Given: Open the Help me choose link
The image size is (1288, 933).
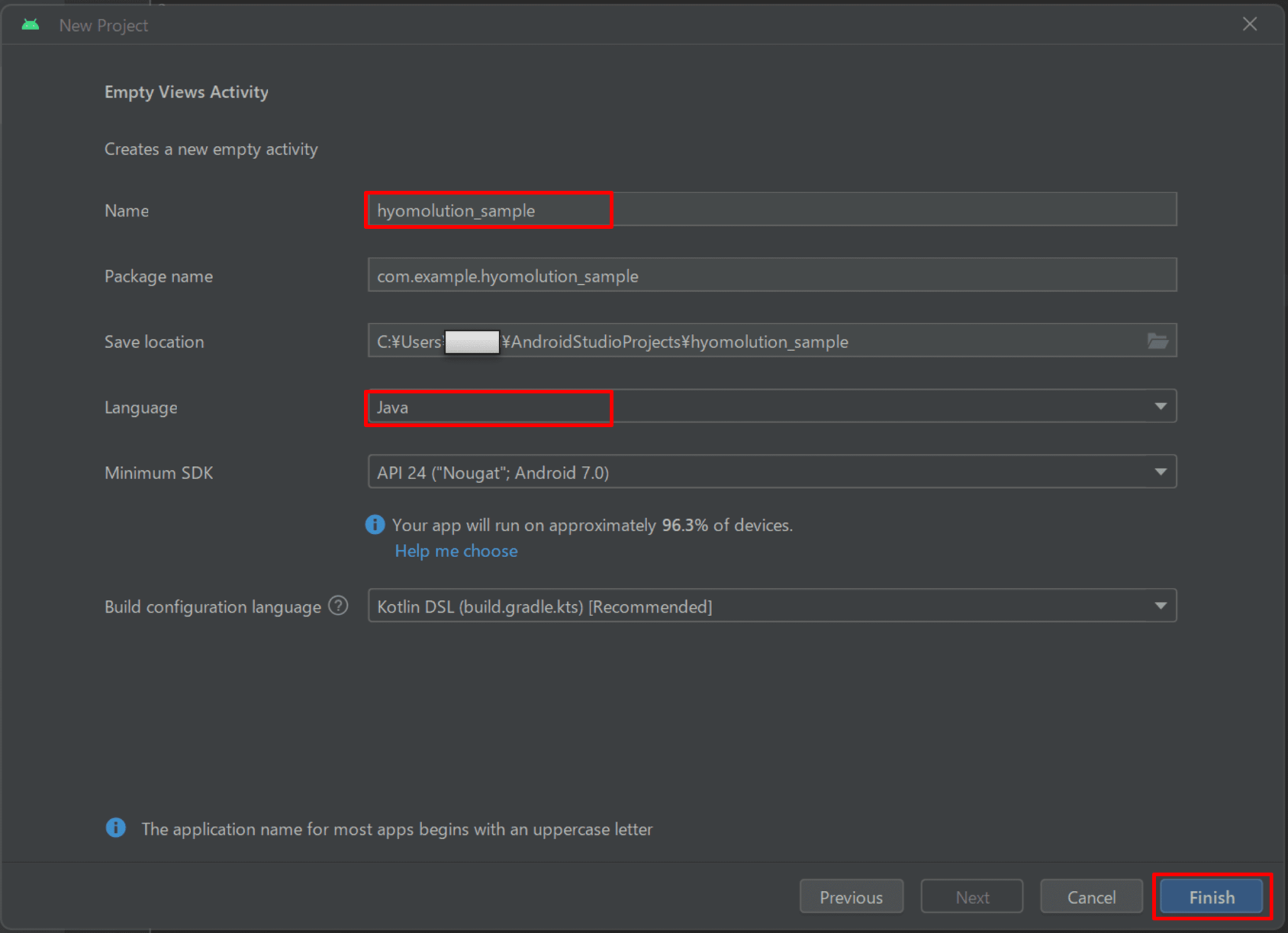Looking at the screenshot, I should click(456, 551).
